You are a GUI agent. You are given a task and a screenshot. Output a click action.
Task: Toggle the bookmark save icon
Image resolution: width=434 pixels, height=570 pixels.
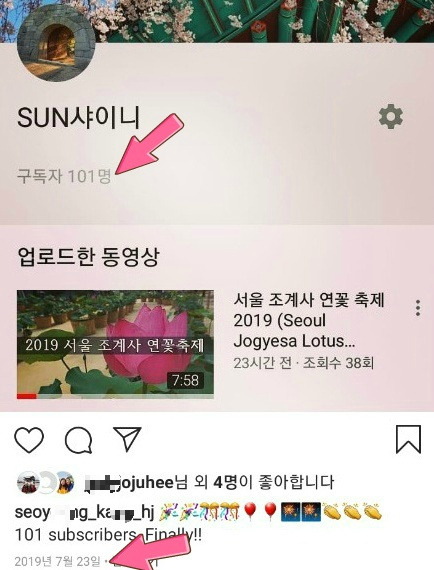409,439
